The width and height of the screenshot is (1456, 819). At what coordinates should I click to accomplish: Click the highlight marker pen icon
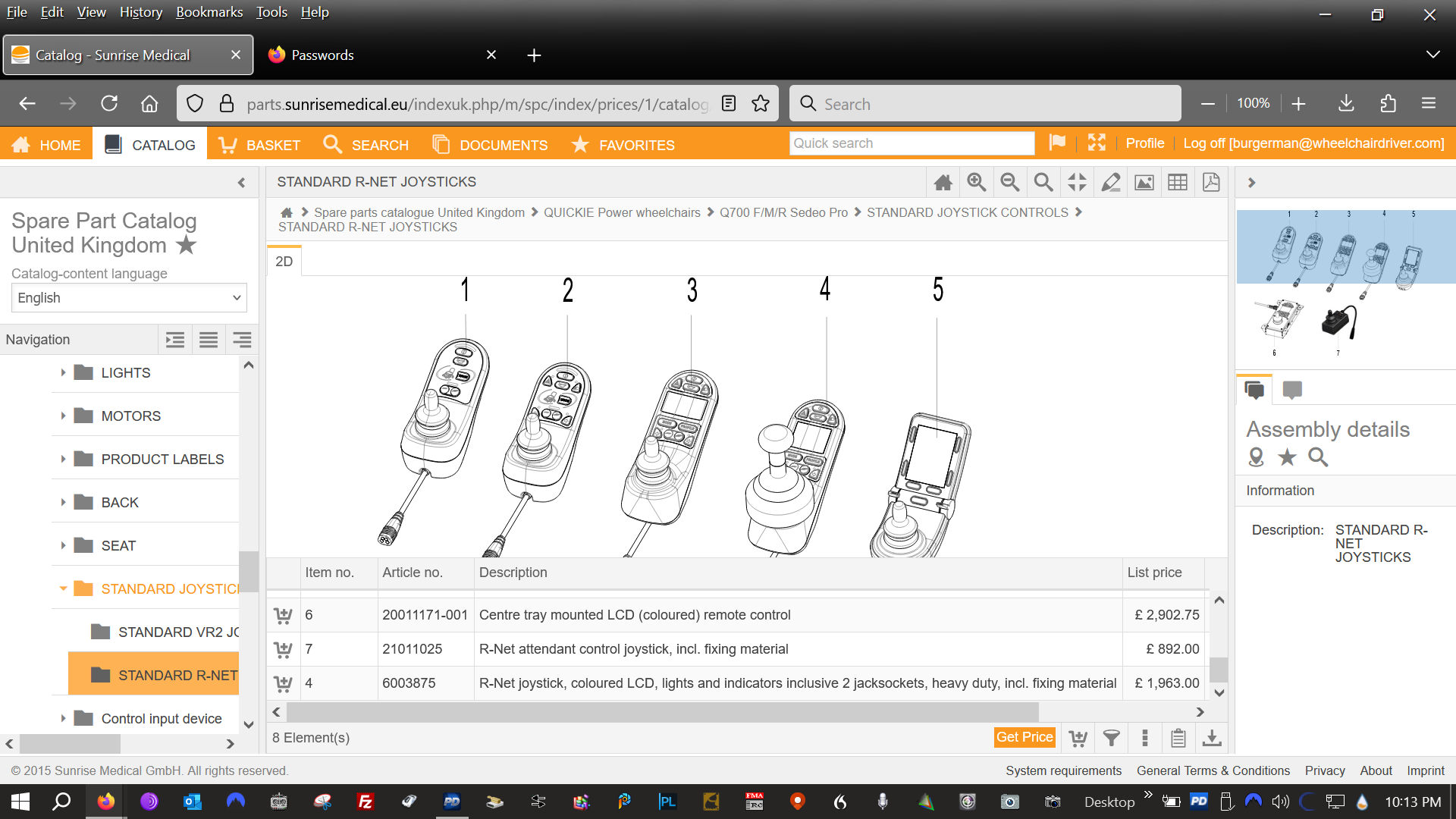(1110, 182)
